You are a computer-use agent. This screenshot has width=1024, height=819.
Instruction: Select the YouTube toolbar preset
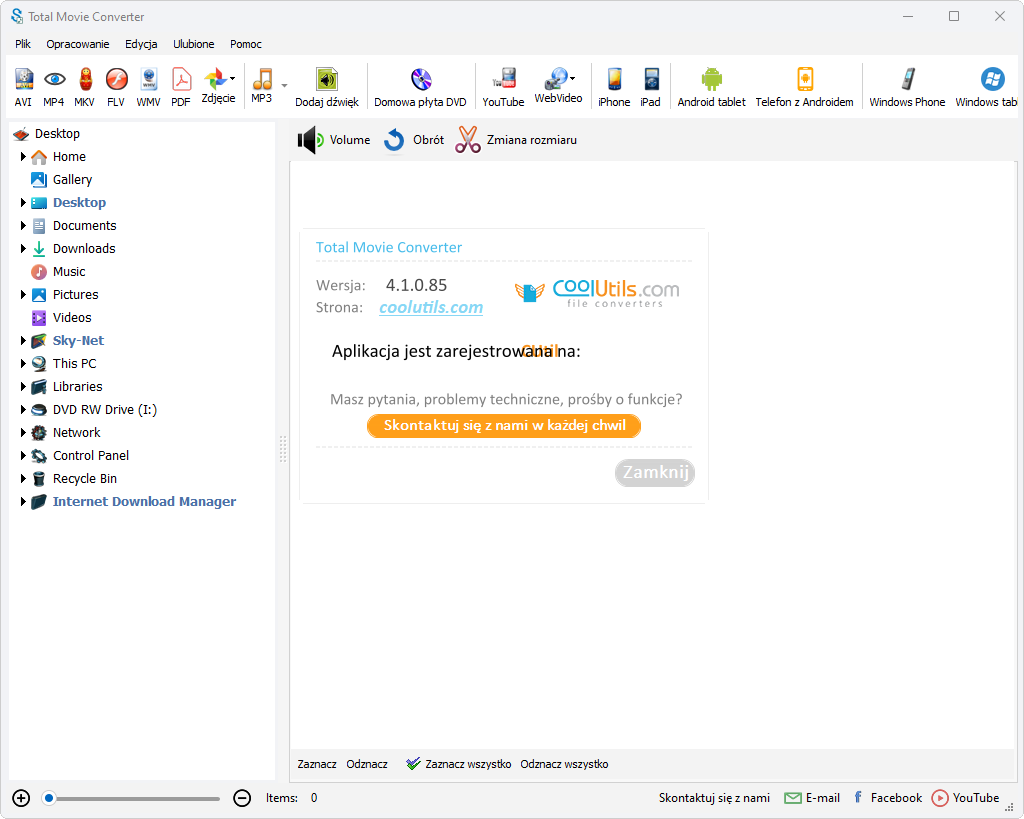pyautogui.click(x=504, y=86)
